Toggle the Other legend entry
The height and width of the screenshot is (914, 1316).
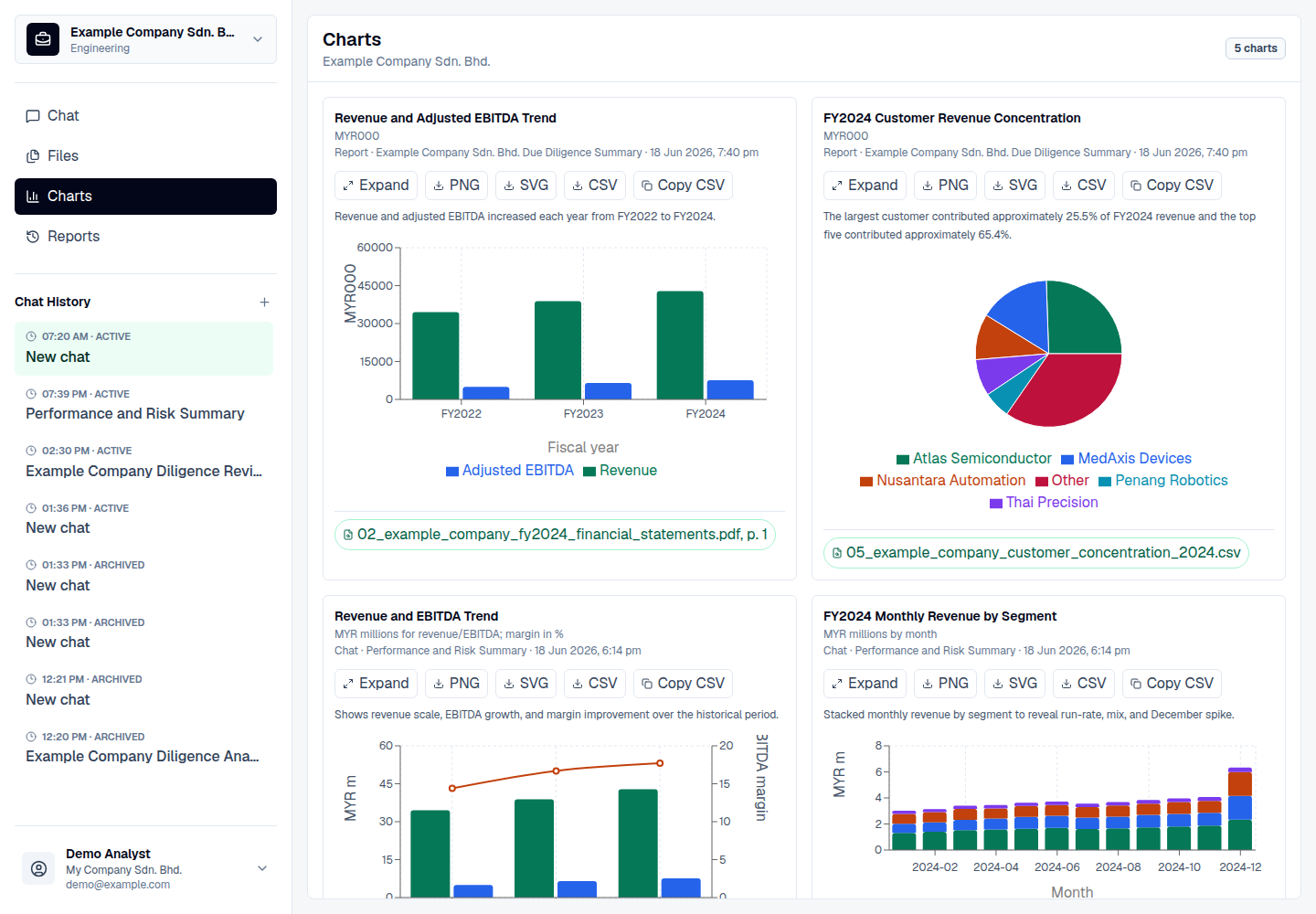(1062, 481)
